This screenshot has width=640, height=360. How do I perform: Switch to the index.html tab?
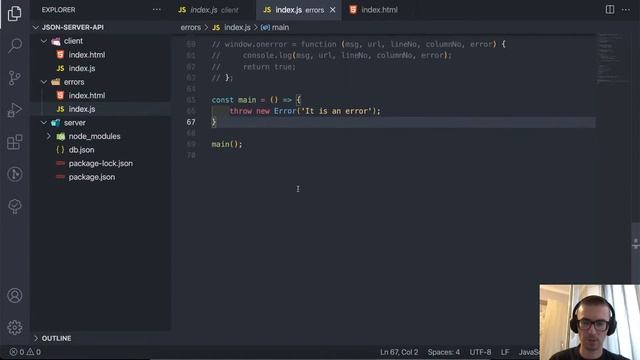pos(373,10)
